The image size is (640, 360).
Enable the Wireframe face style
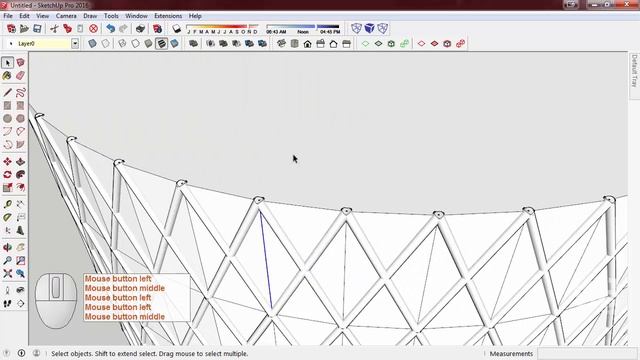[x=122, y=43]
